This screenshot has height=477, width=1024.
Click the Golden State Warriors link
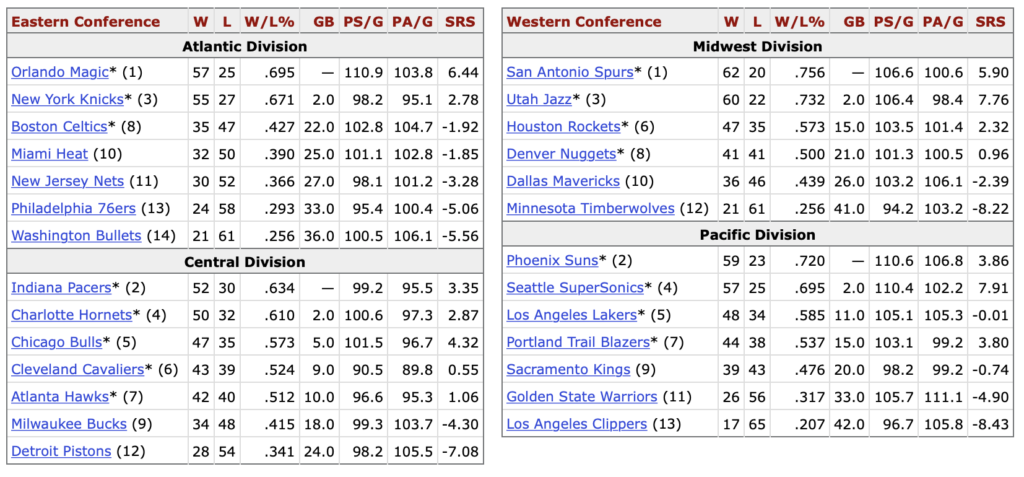(x=581, y=397)
